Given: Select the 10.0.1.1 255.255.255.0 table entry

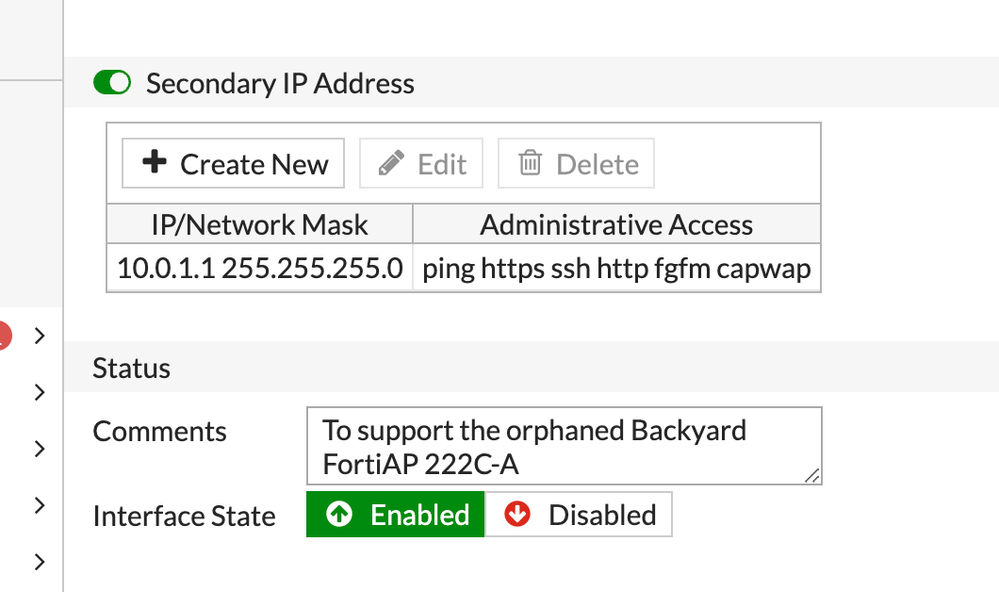Looking at the screenshot, I should 259,268.
